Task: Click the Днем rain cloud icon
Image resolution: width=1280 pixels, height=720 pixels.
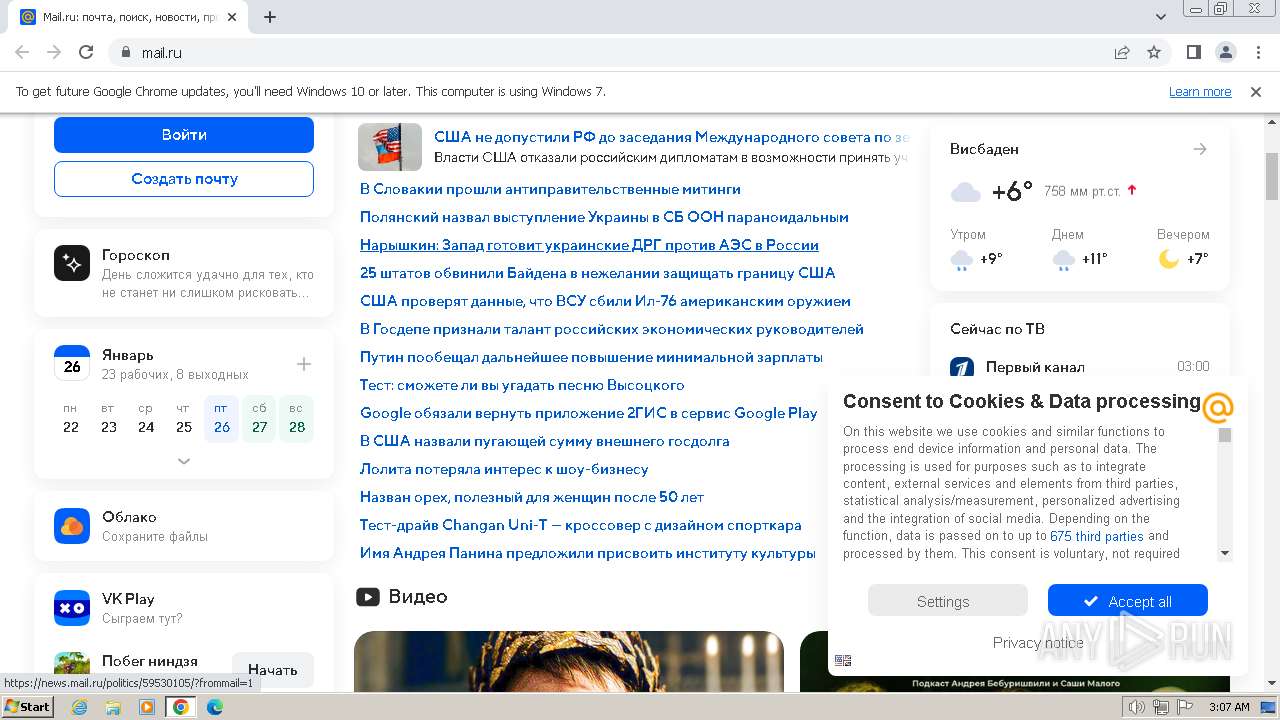Action: click(1064, 260)
